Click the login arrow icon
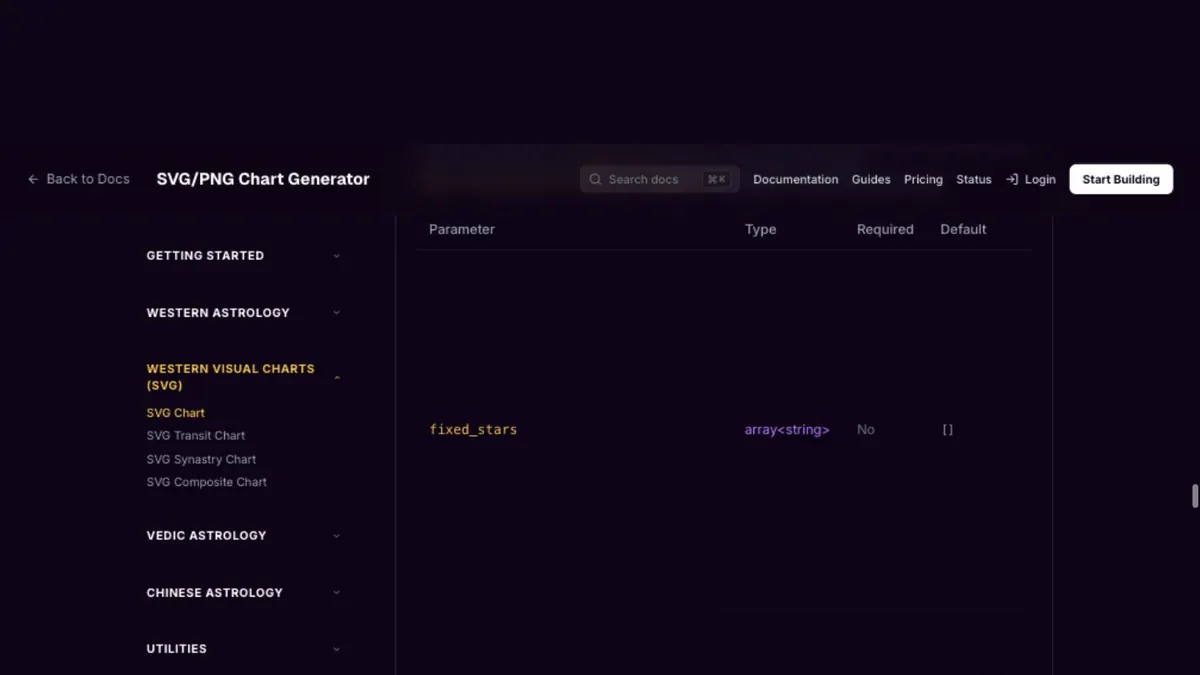1200x675 pixels. pos(1012,179)
